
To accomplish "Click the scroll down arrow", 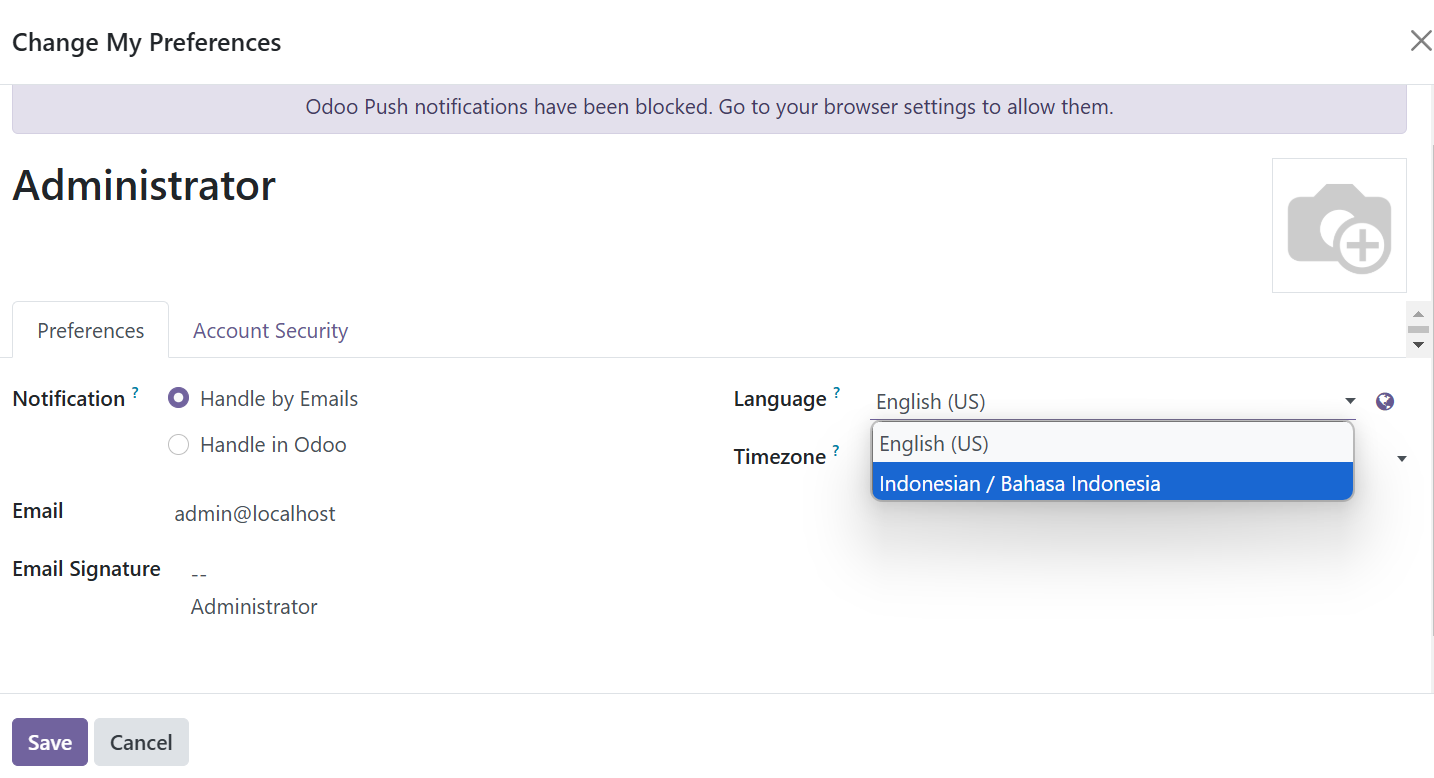I will click(1418, 345).
